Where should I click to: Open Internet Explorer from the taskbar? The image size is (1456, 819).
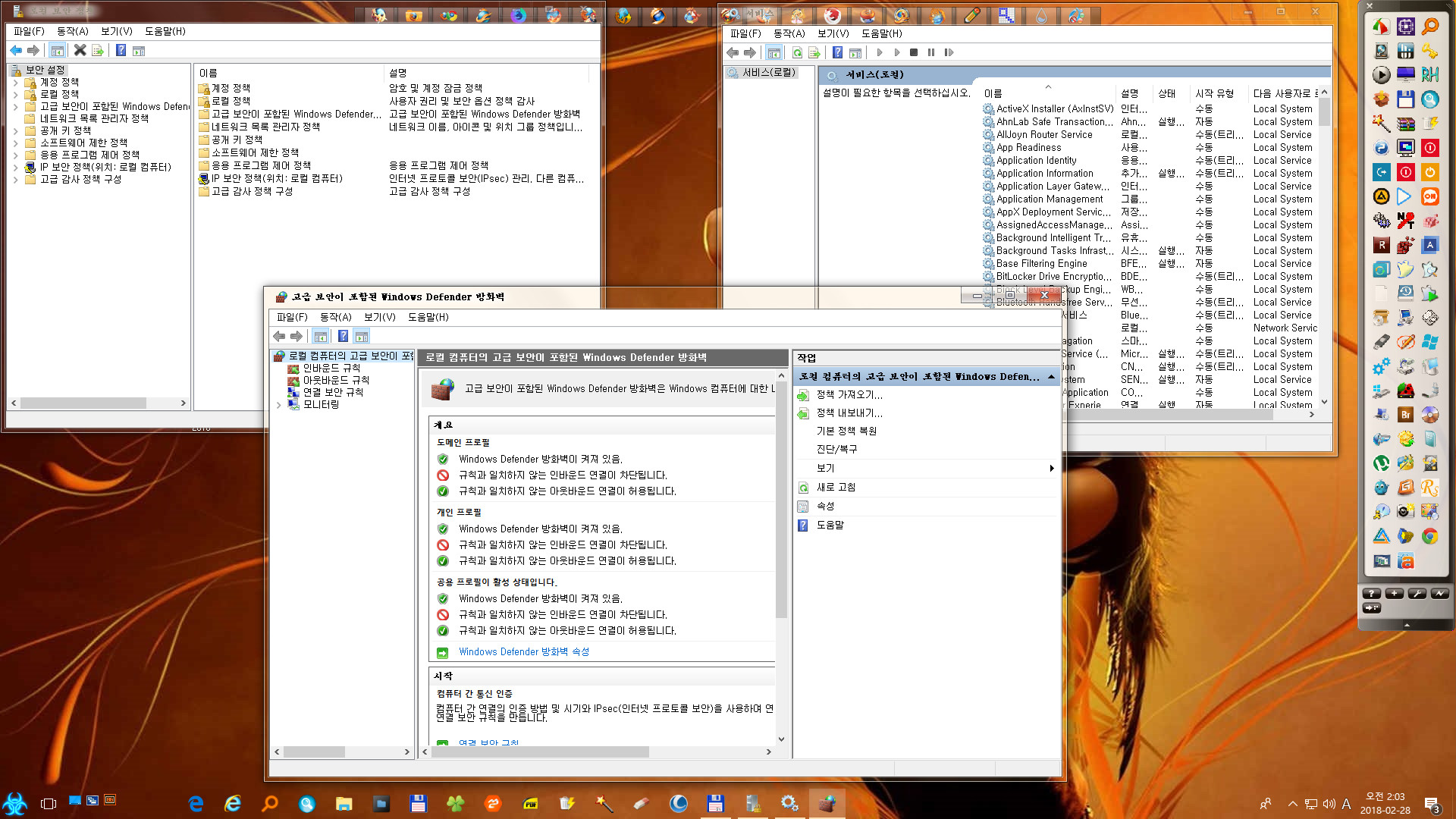point(233,803)
